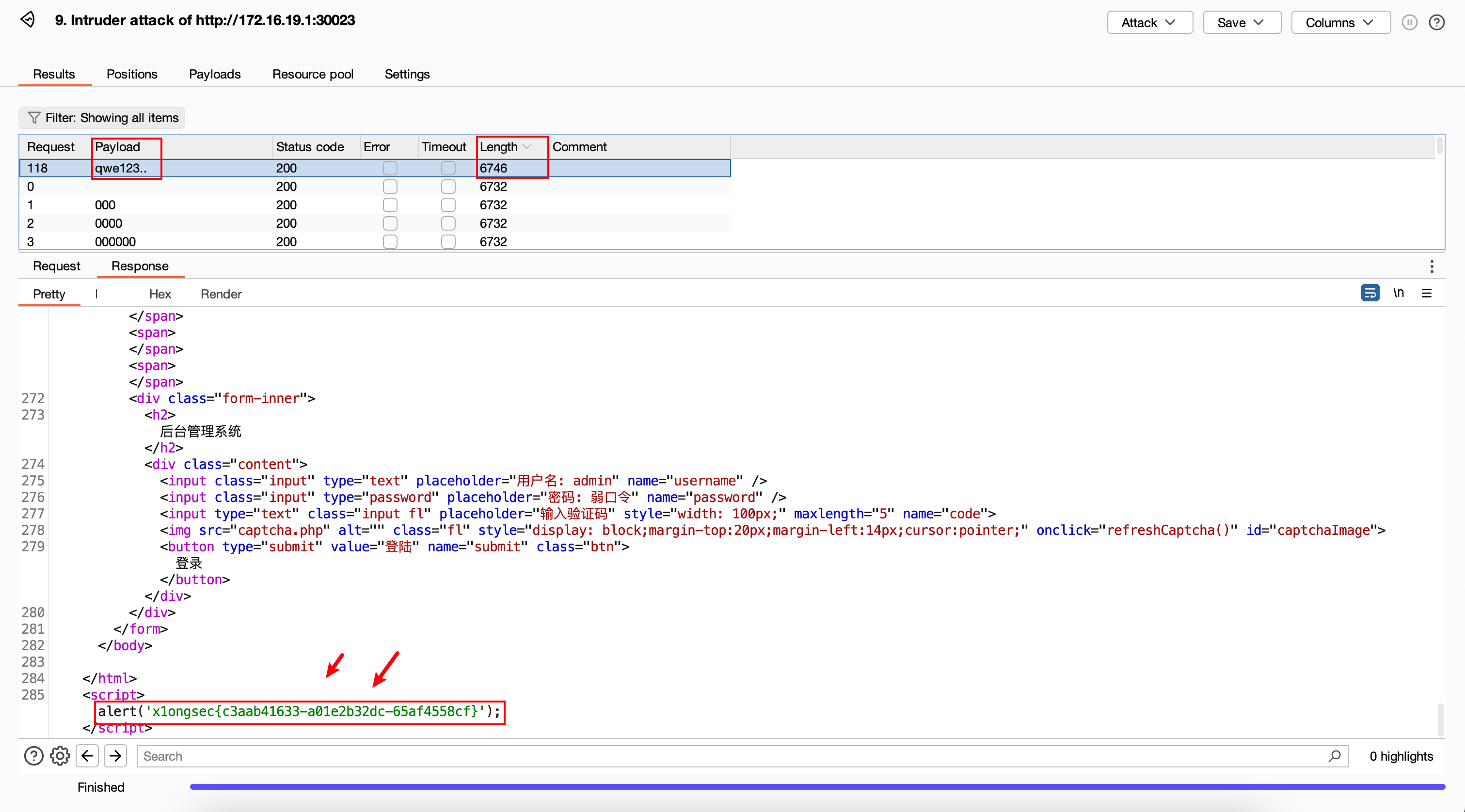Switch to the Positions tab

coord(132,74)
